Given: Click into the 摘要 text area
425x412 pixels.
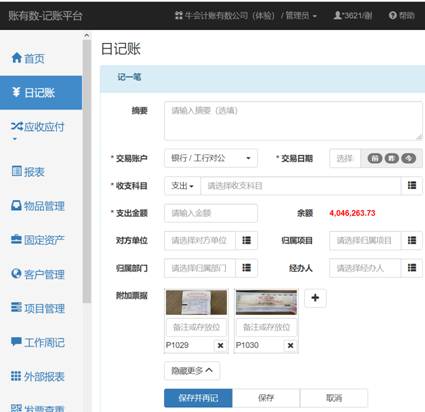Looking at the screenshot, I should (293, 121).
